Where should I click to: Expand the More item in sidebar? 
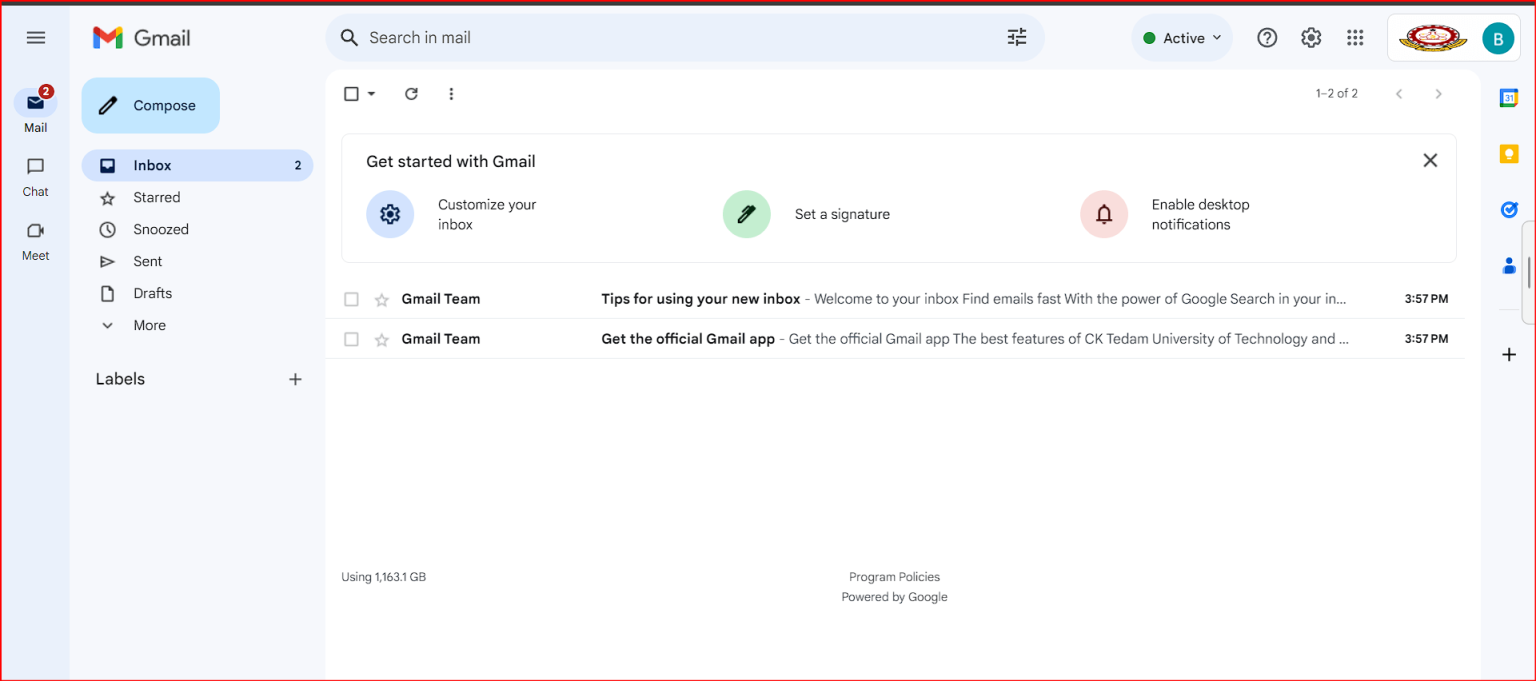tap(149, 325)
